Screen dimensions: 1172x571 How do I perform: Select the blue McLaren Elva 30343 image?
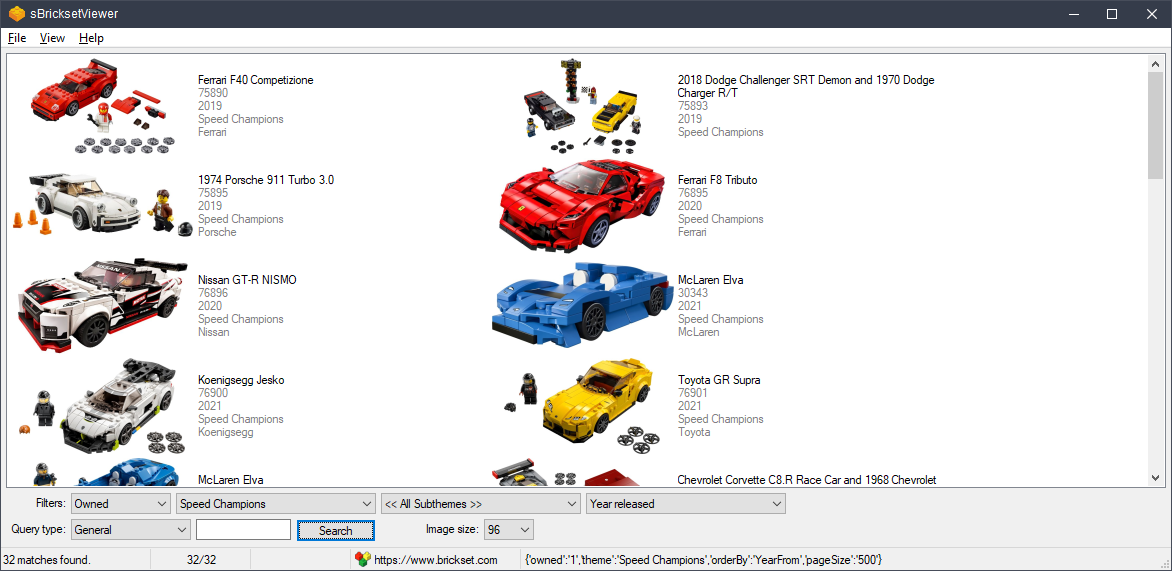580,305
